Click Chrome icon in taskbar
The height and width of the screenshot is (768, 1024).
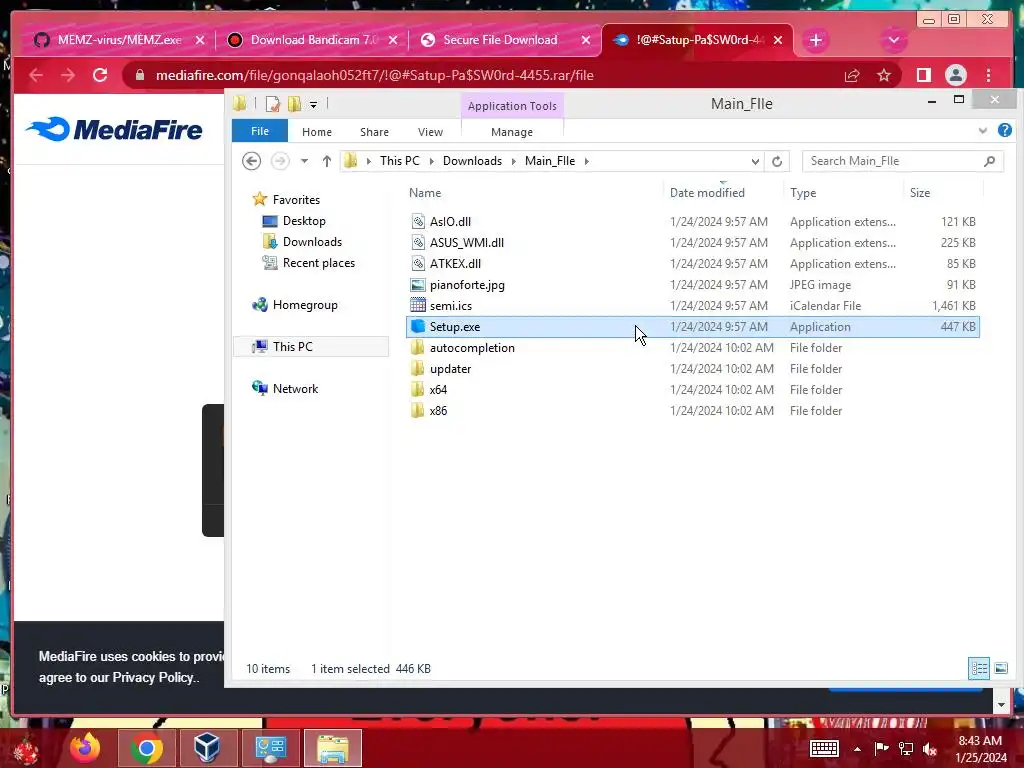147,749
